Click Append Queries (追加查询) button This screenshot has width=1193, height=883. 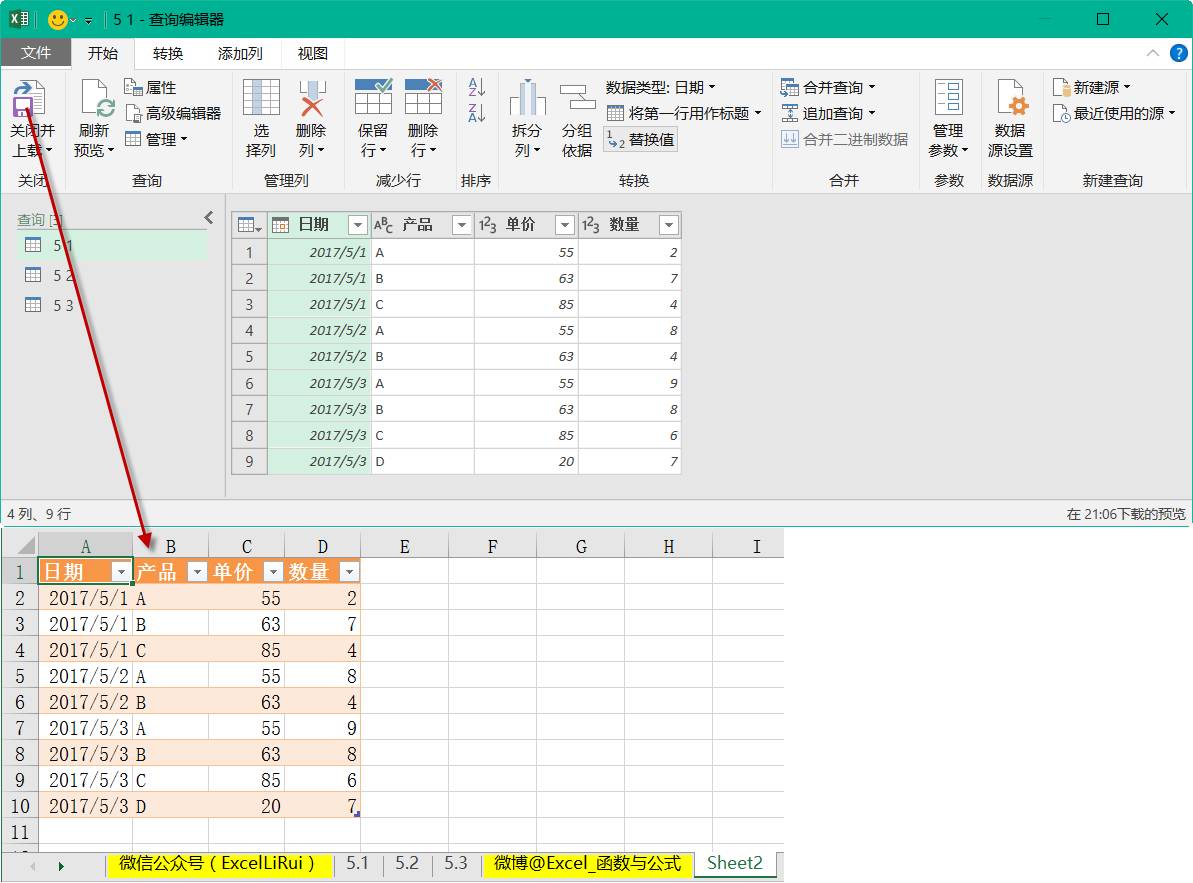(828, 113)
